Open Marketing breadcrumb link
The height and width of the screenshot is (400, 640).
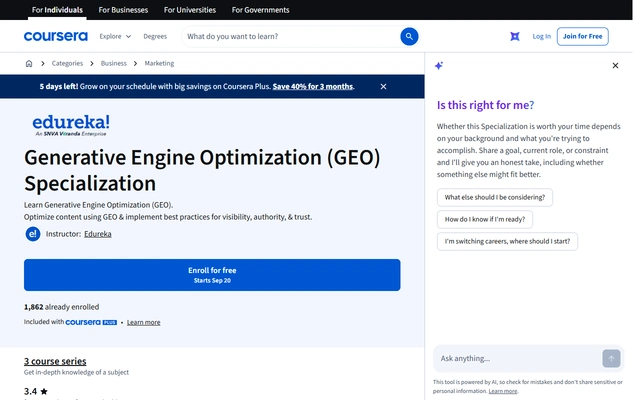[159, 63]
